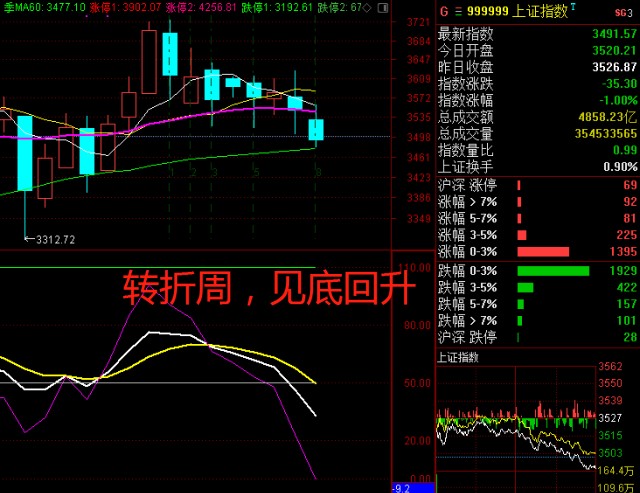Click the blue -9.2 indicator value tag

403,487
